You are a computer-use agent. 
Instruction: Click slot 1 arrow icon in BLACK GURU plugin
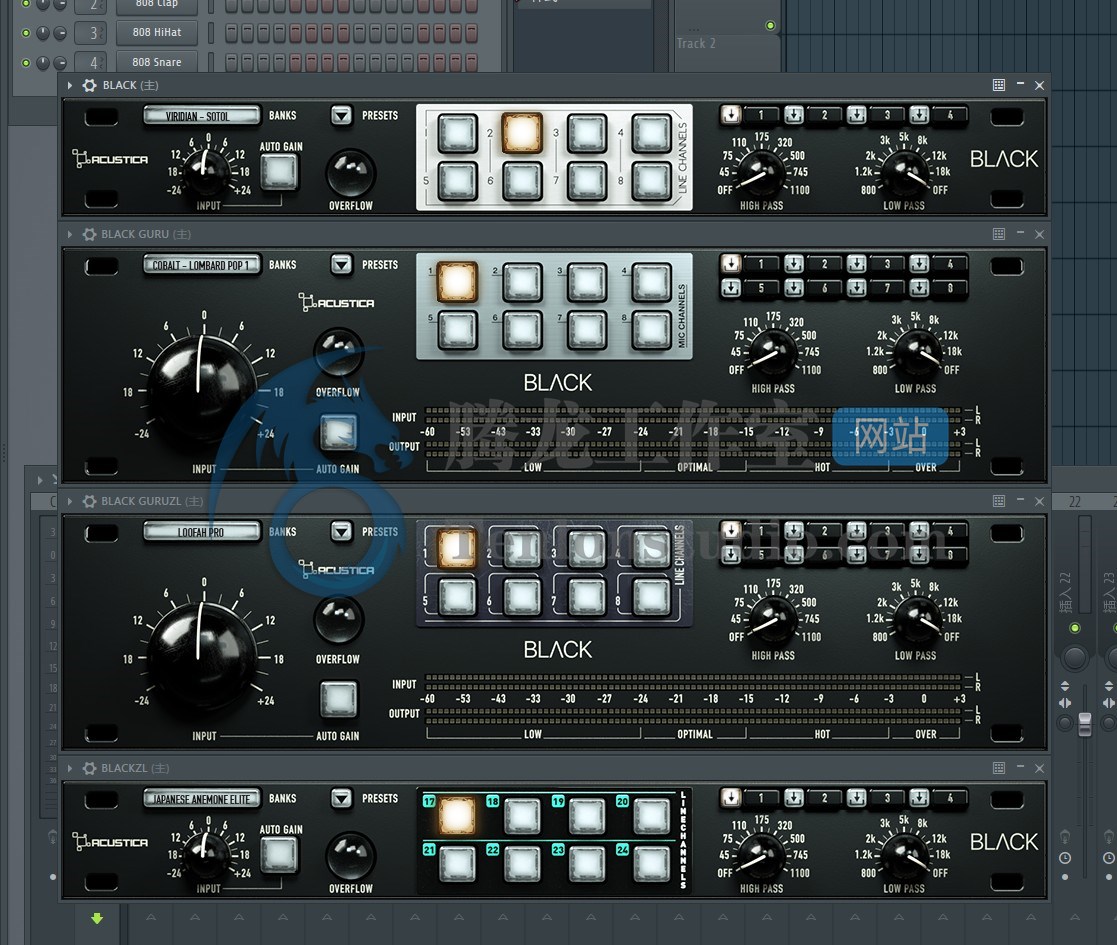(x=731, y=263)
